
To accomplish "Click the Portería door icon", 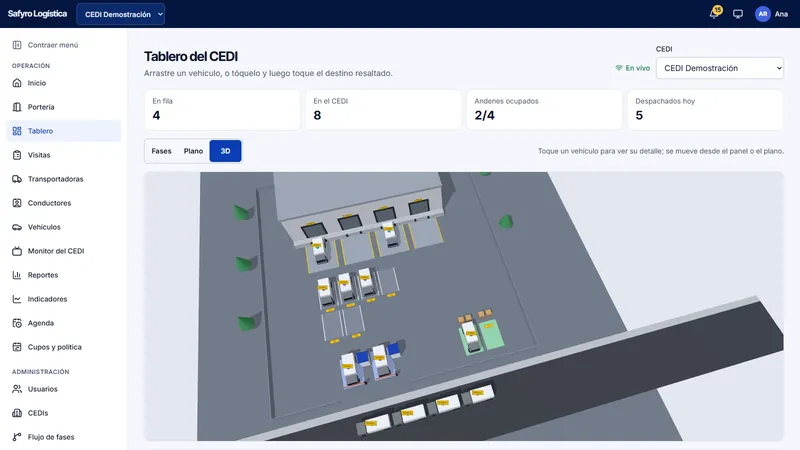I will pos(17,107).
